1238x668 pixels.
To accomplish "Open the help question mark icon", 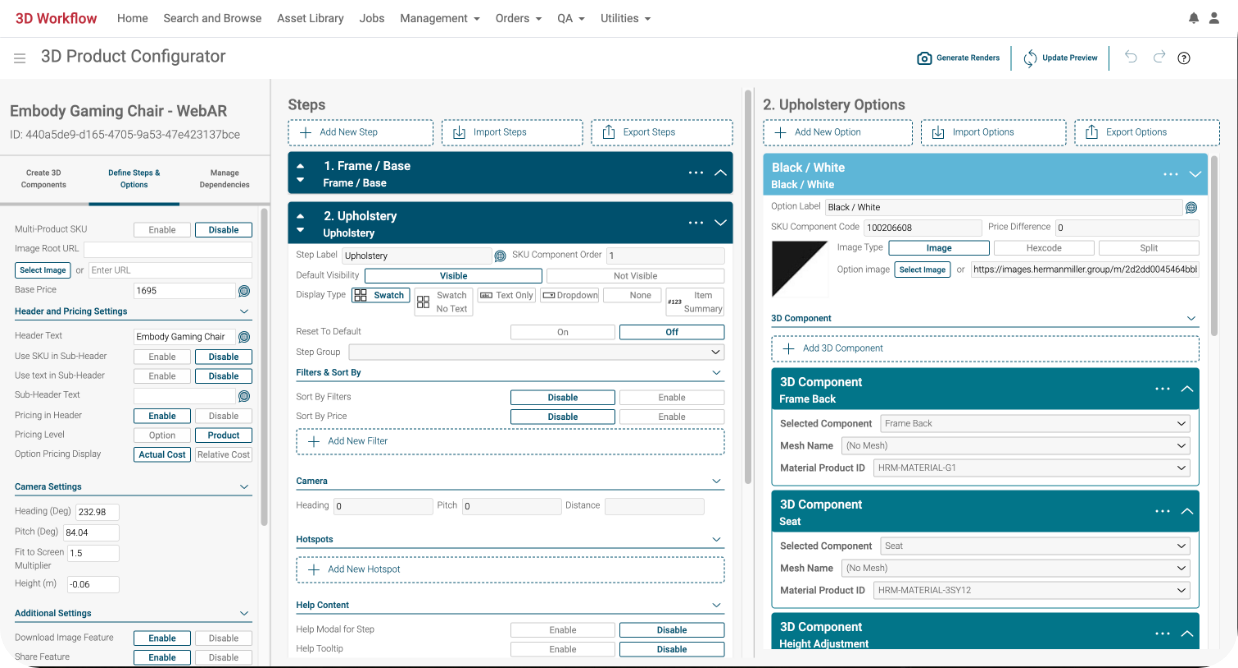I will 1184,58.
